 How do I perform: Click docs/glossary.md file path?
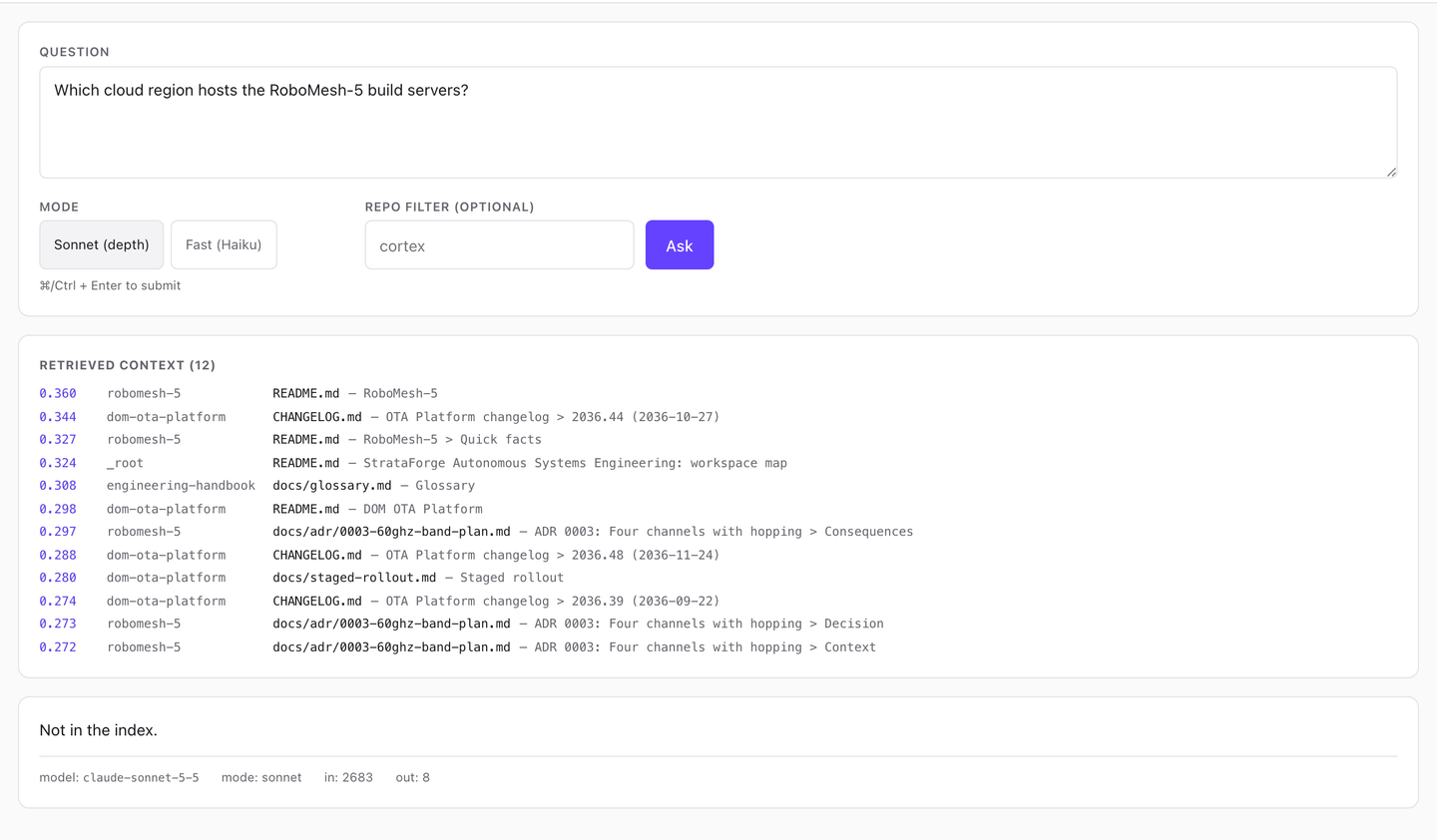click(x=332, y=486)
